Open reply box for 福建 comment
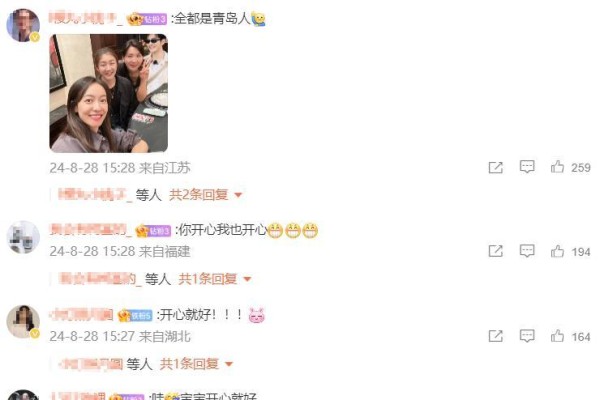The width and height of the screenshot is (600, 400). pos(527,251)
